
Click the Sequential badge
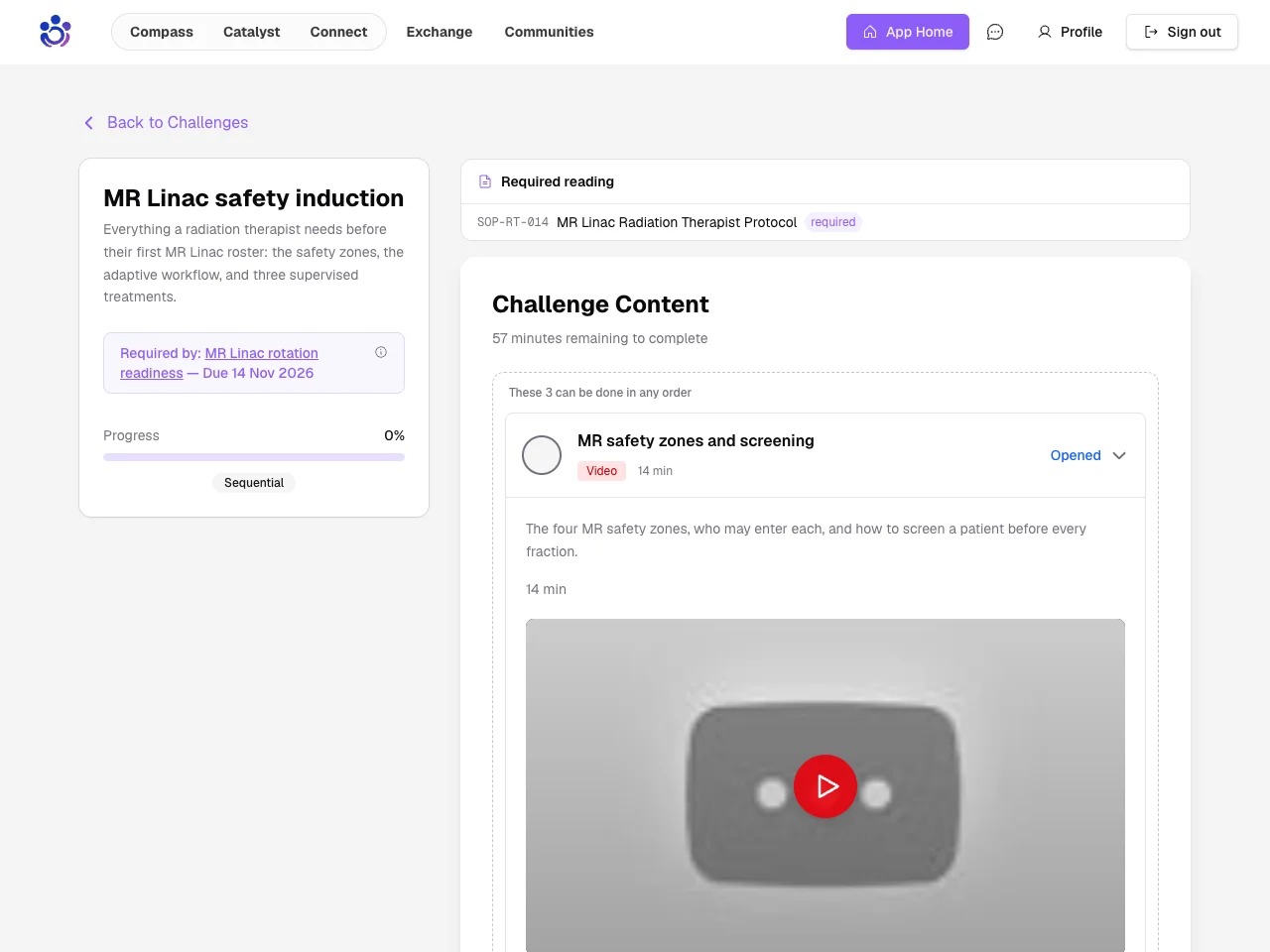point(254,483)
